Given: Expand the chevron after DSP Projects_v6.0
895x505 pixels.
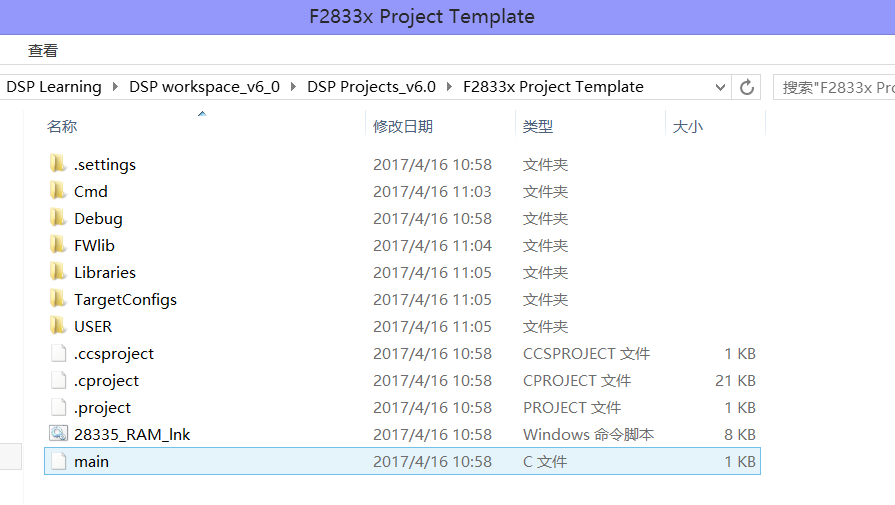Looking at the screenshot, I should click(x=450, y=87).
